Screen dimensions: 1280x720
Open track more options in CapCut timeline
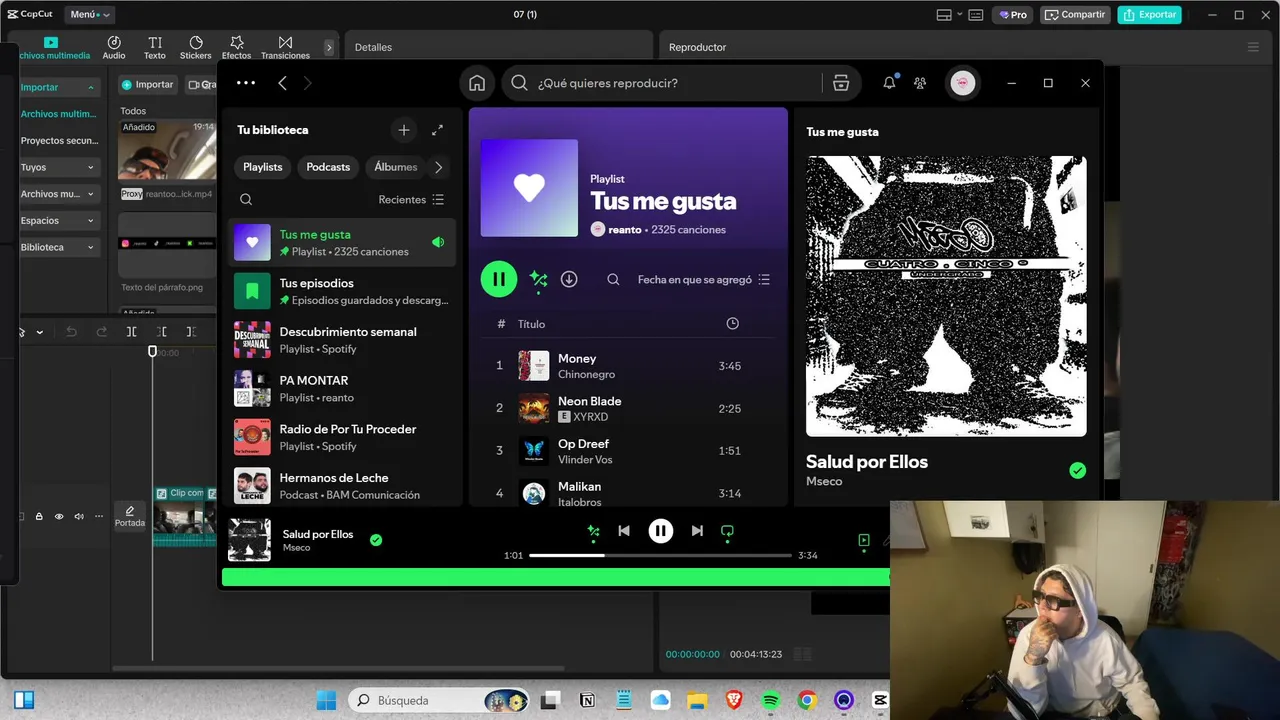tap(98, 516)
